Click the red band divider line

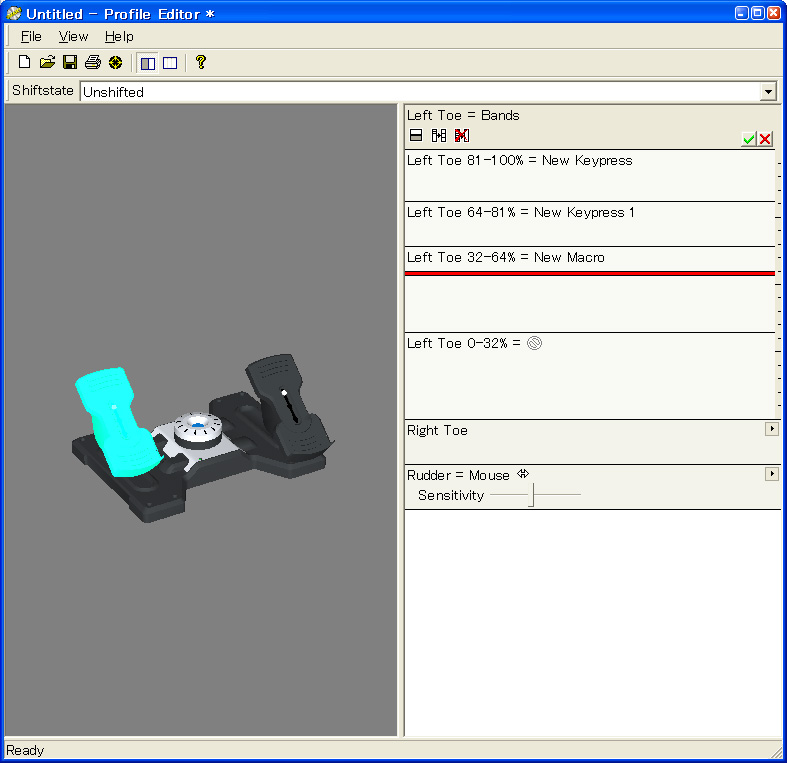click(x=590, y=274)
